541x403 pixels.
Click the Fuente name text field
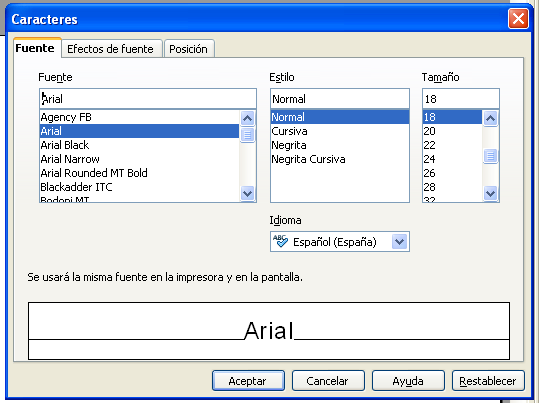pos(148,99)
